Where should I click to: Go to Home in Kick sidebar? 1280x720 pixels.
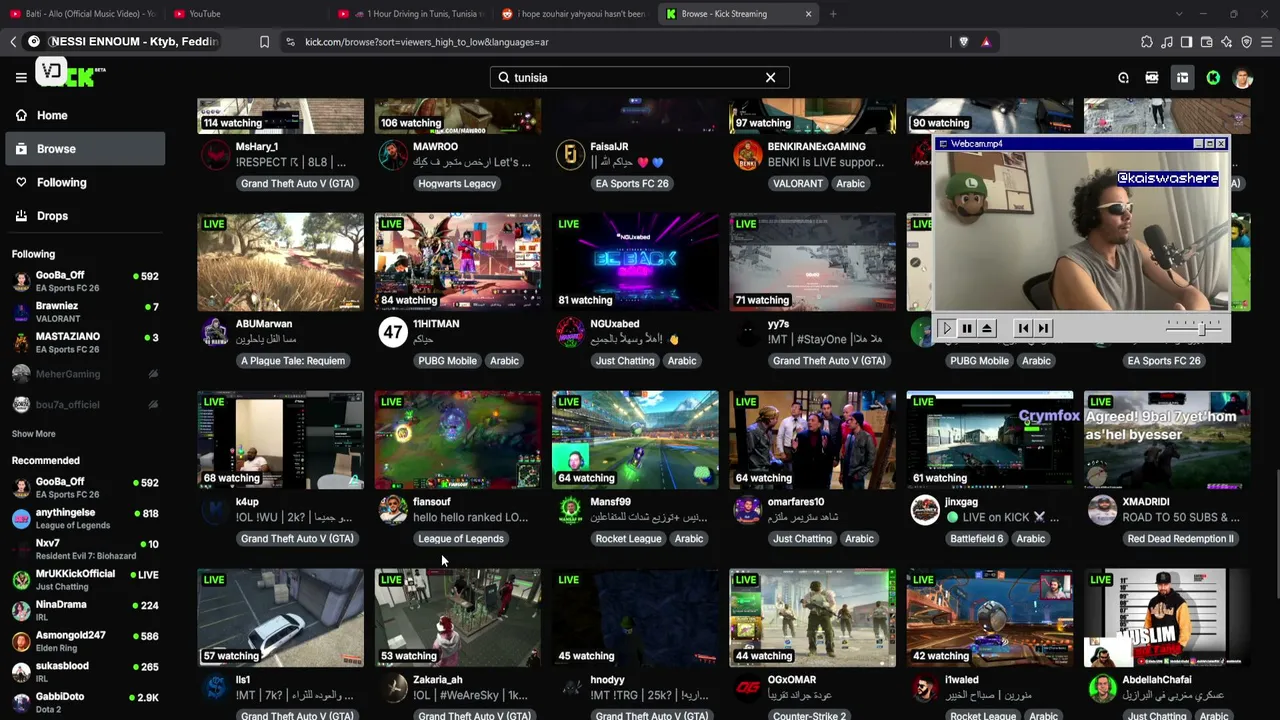click(85, 115)
